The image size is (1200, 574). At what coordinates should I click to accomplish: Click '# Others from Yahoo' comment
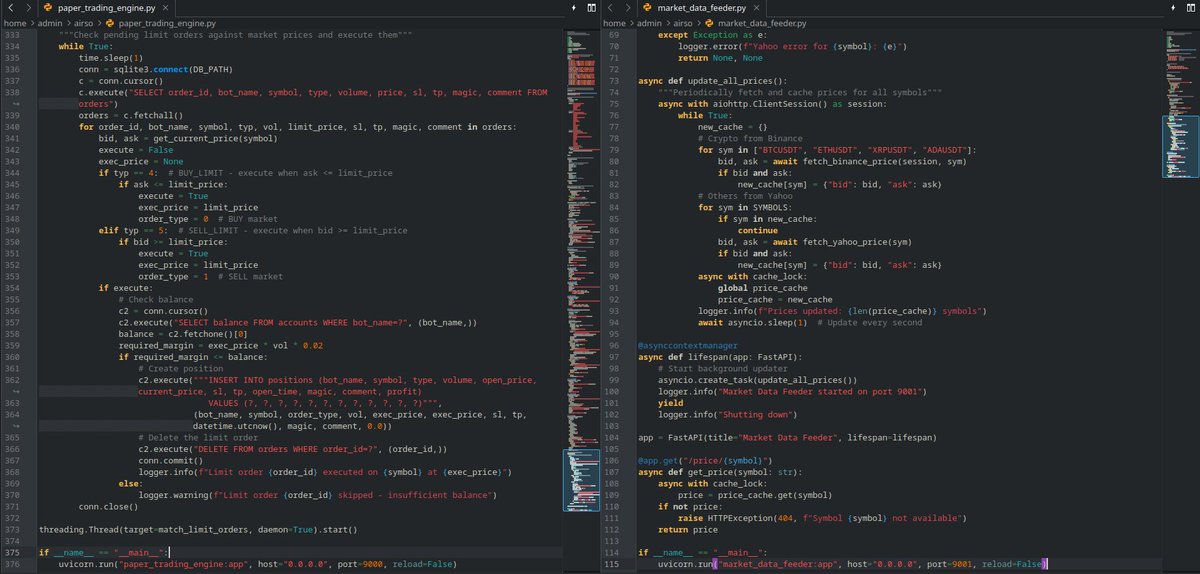[746, 195]
